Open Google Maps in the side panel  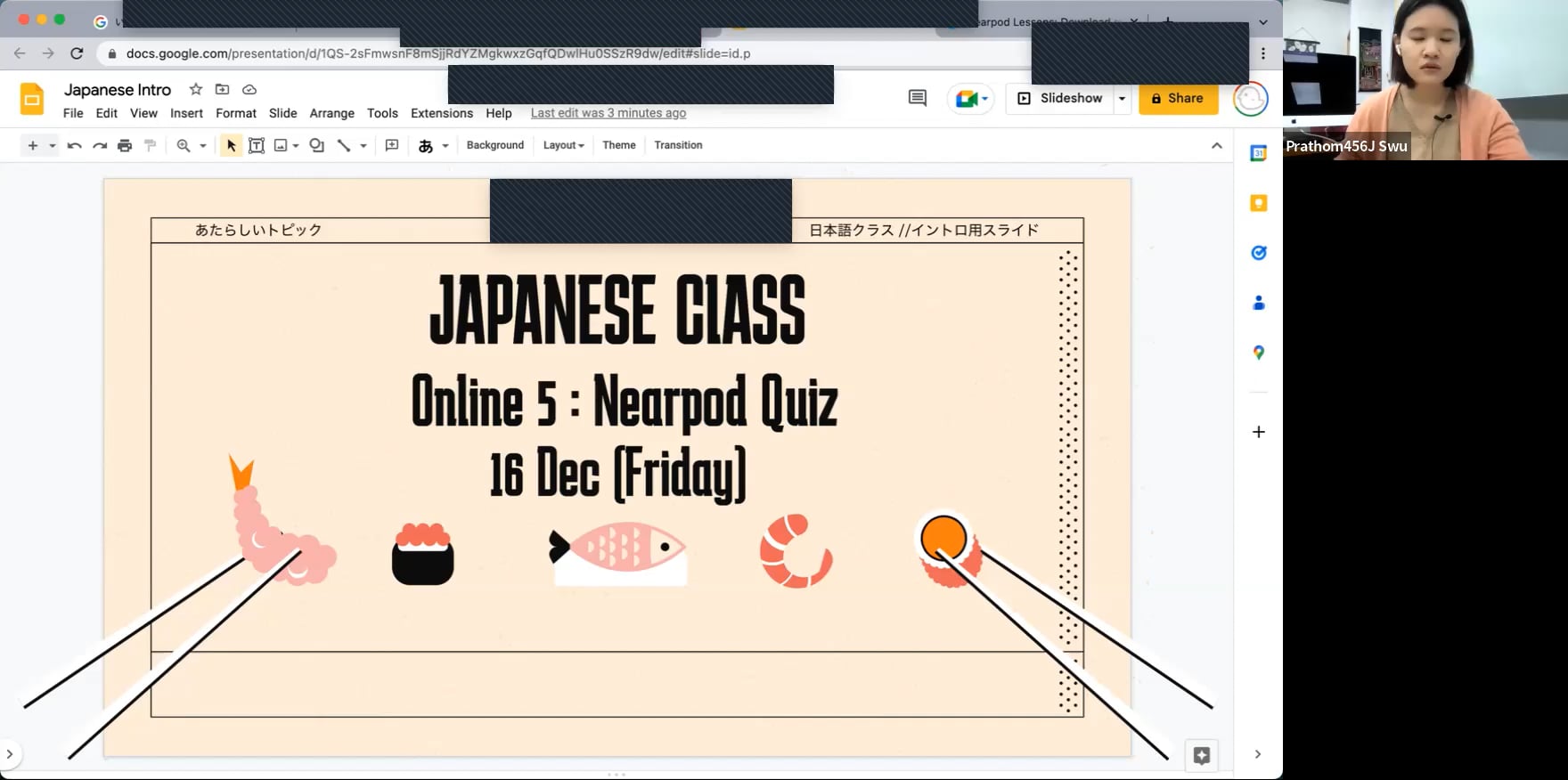pyautogui.click(x=1258, y=353)
